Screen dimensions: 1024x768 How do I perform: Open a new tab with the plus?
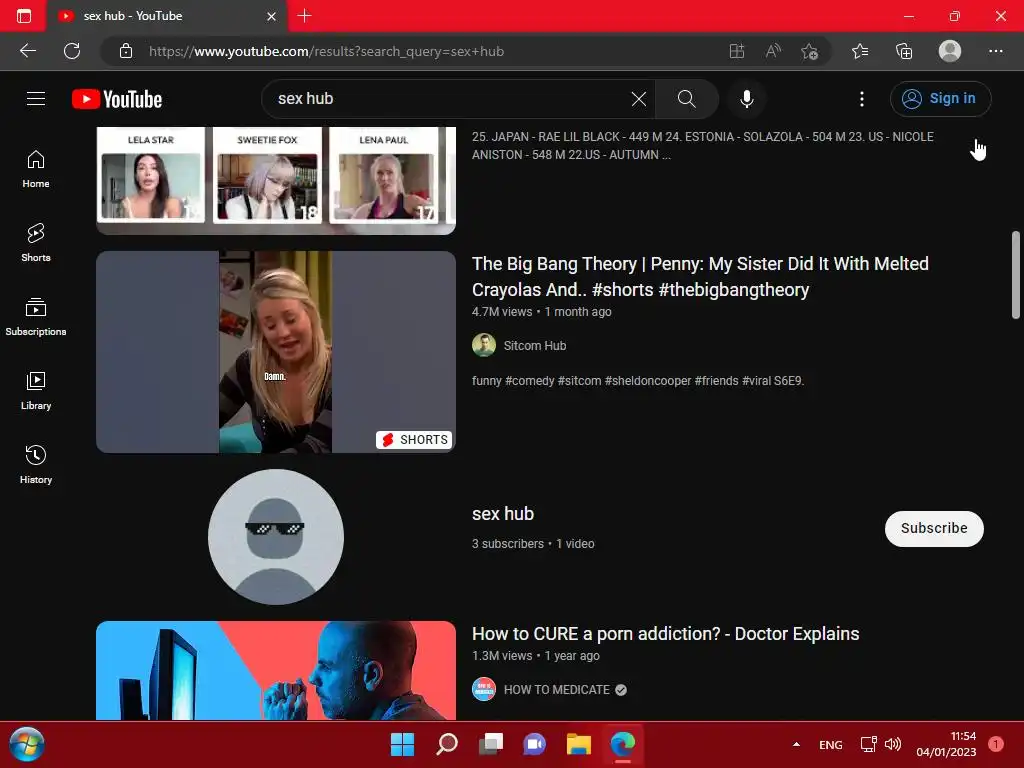click(304, 16)
